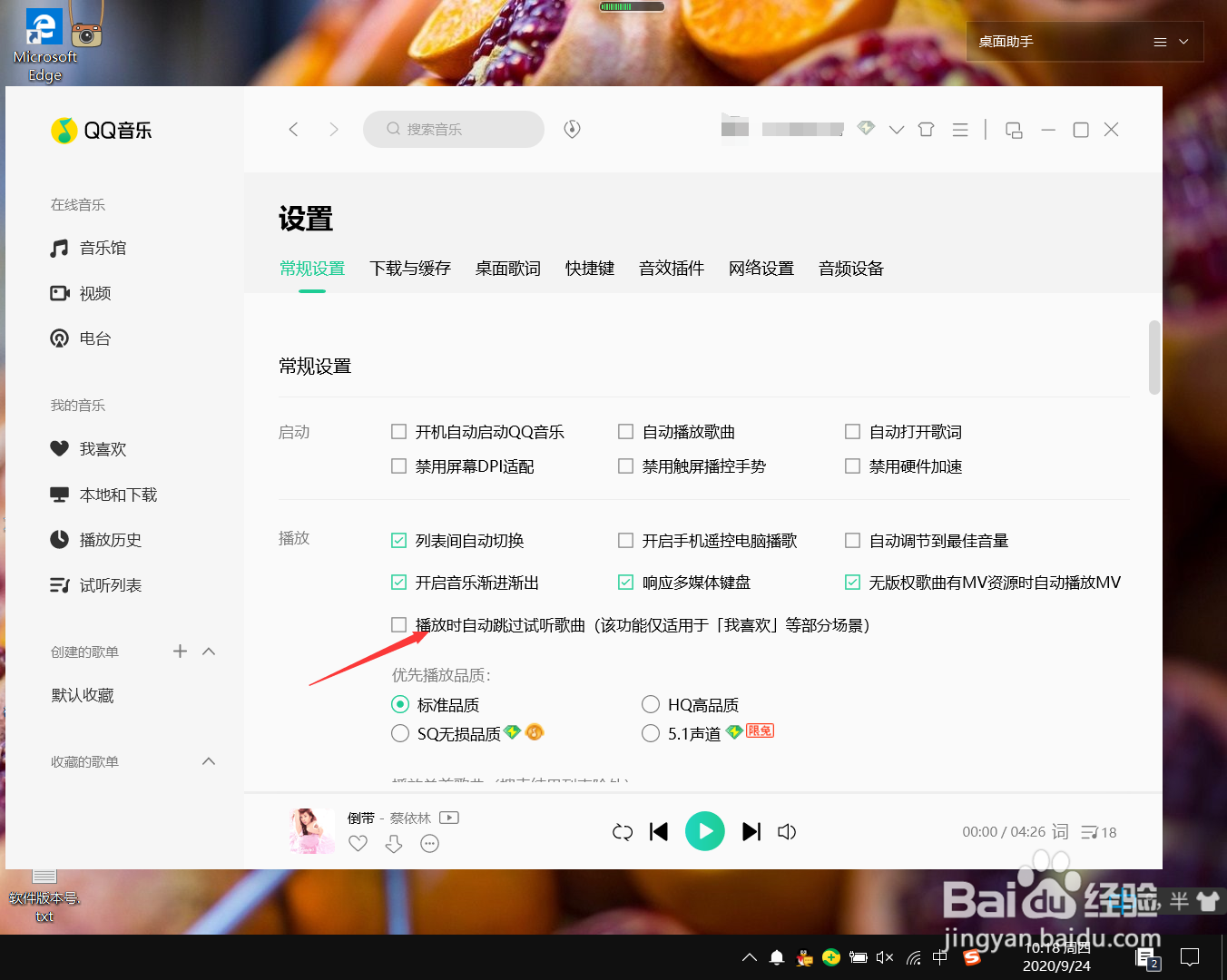
Task: Expand the 桌面助手 dropdown chevron
Action: [1183, 42]
